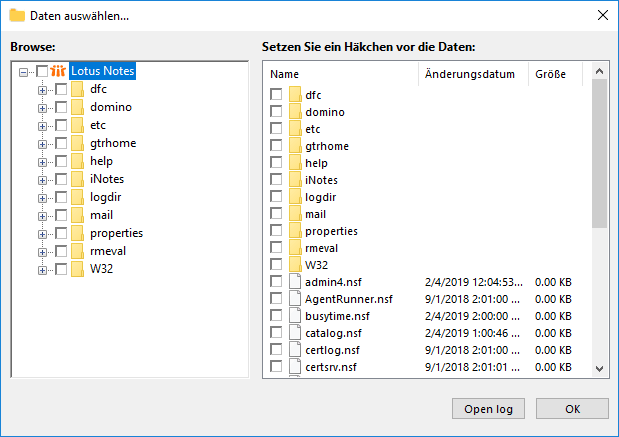
Task: Expand the W32 tree node
Action: [x=42, y=270]
